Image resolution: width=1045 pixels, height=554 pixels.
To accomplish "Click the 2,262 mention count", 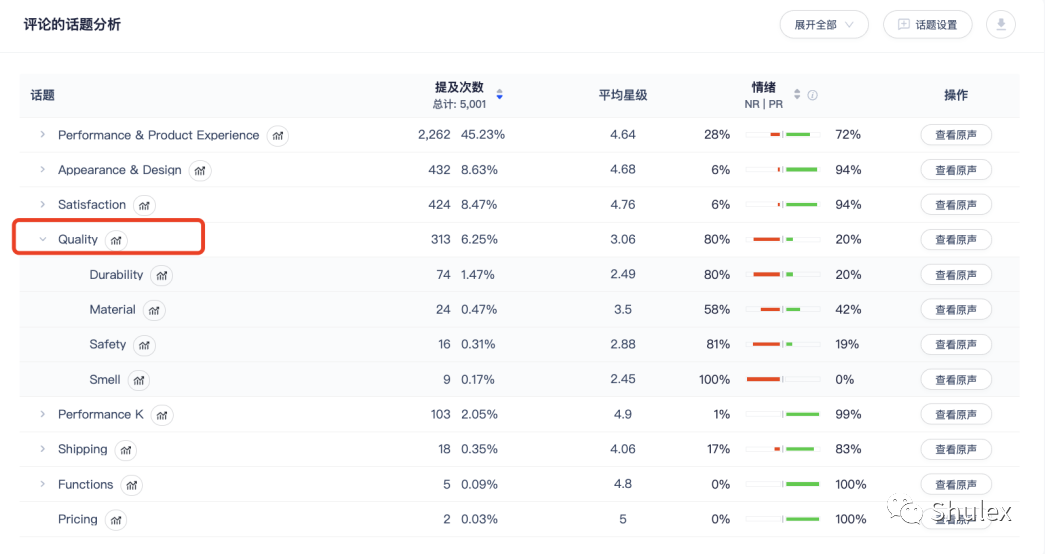I will click(434, 135).
